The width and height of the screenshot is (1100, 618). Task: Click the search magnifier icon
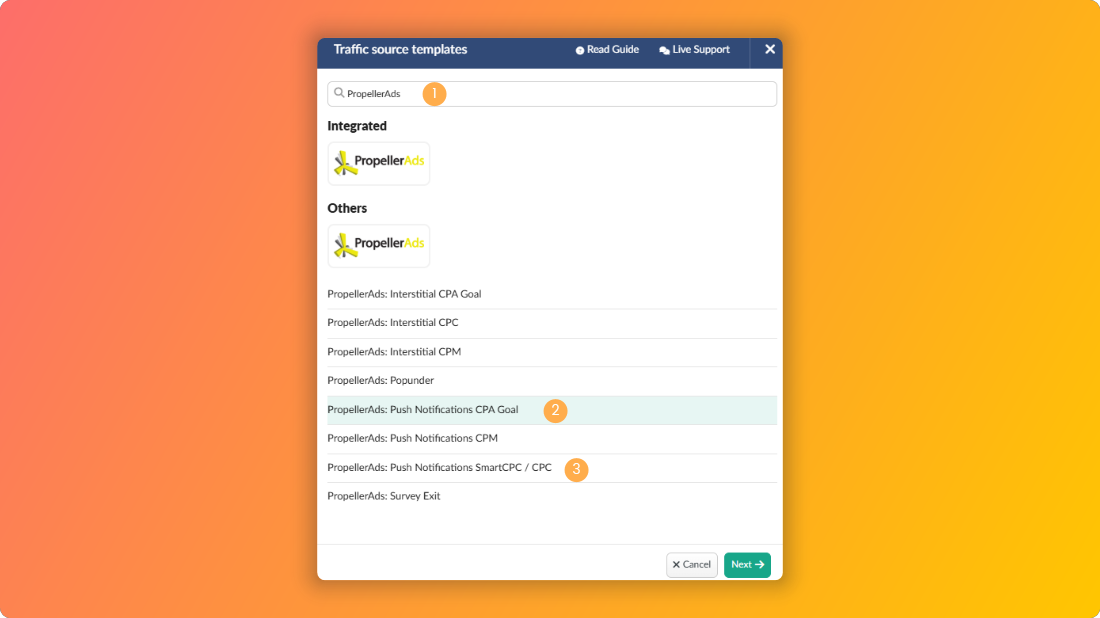point(339,93)
